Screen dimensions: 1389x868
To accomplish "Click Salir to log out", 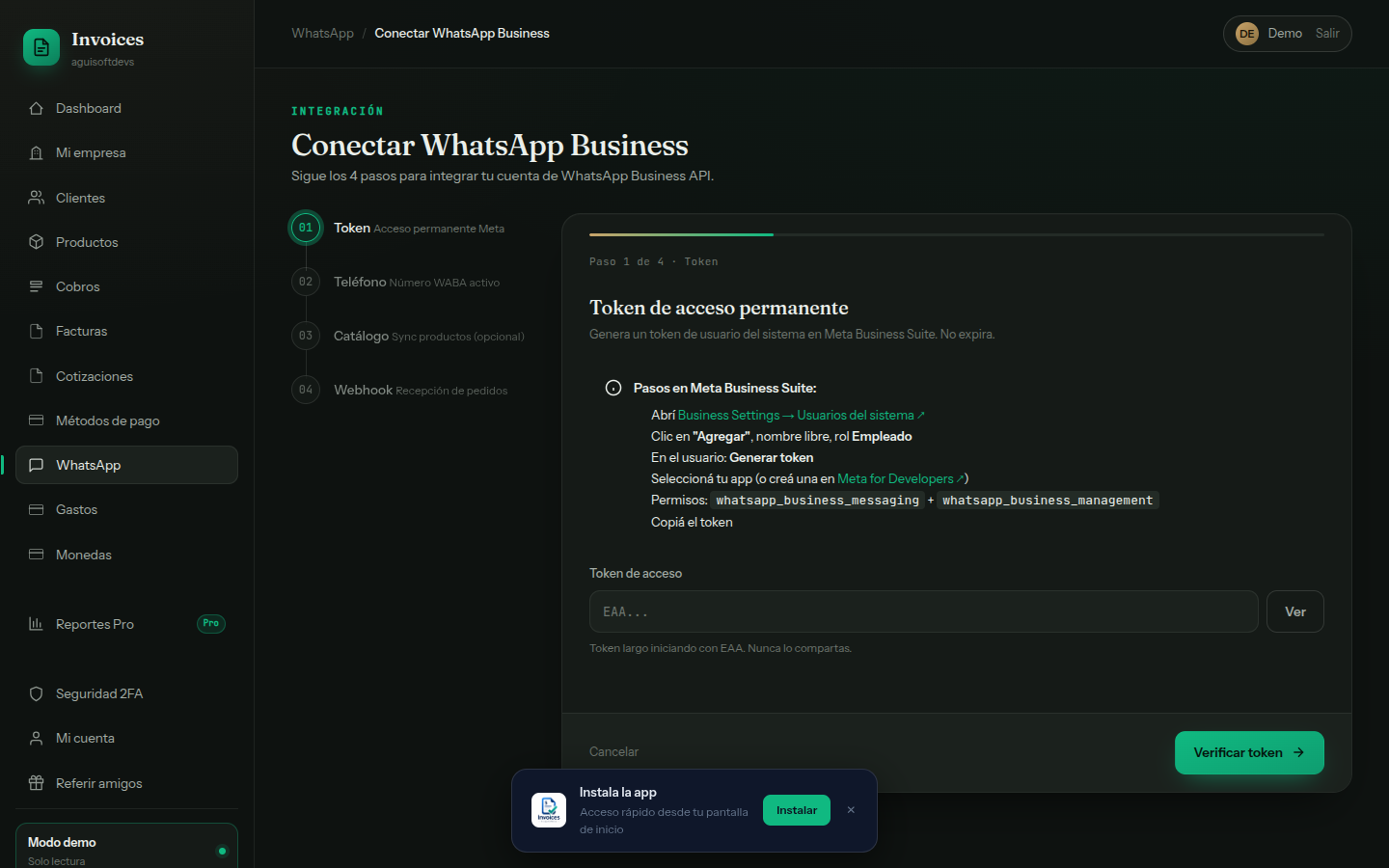I will pos(1327,33).
